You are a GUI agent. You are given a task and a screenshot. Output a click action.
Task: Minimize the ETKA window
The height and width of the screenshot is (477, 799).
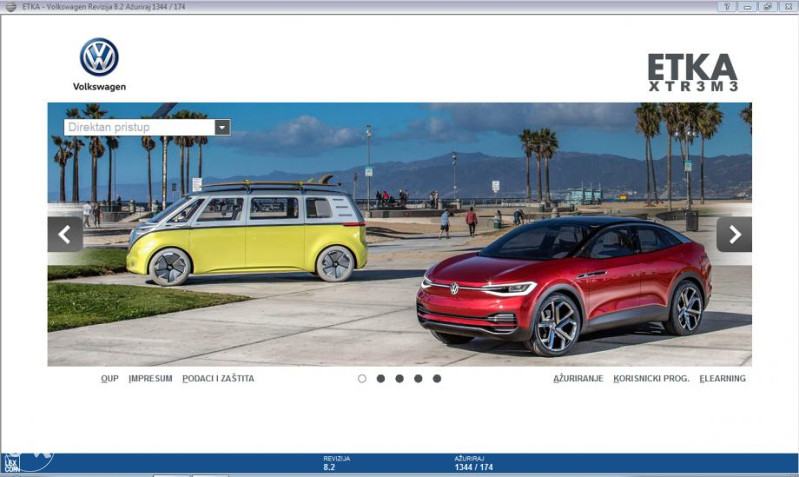click(x=748, y=7)
